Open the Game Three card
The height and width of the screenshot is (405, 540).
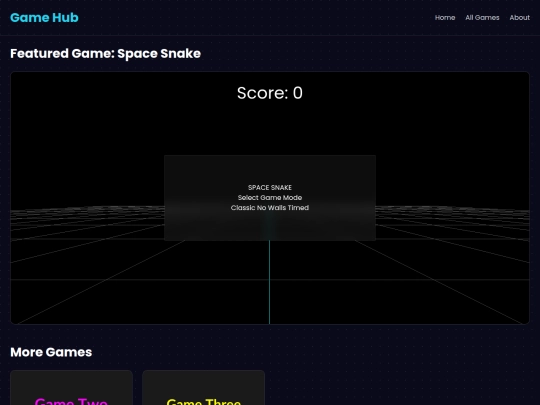point(204,388)
